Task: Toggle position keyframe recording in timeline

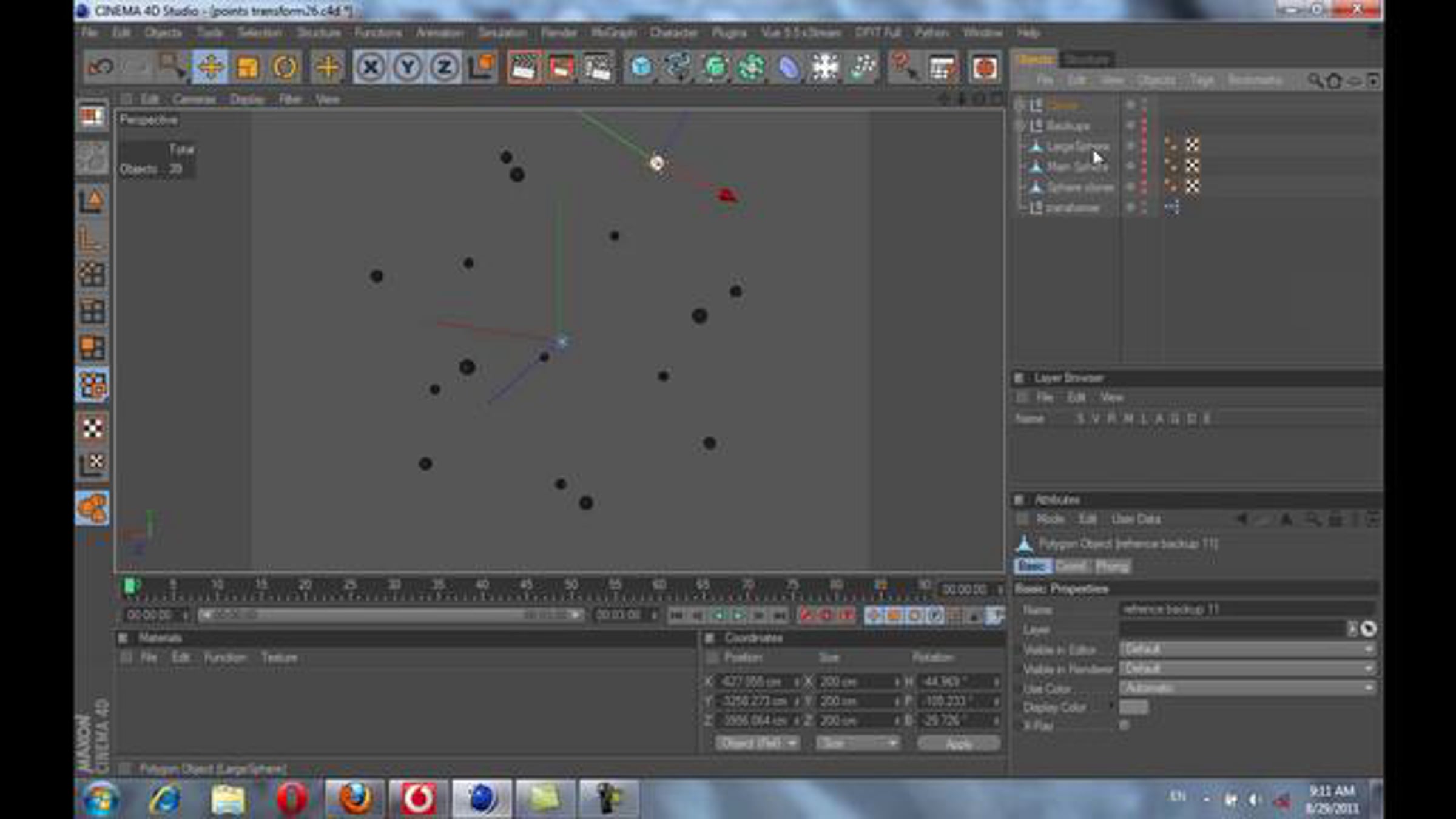Action: tap(874, 616)
